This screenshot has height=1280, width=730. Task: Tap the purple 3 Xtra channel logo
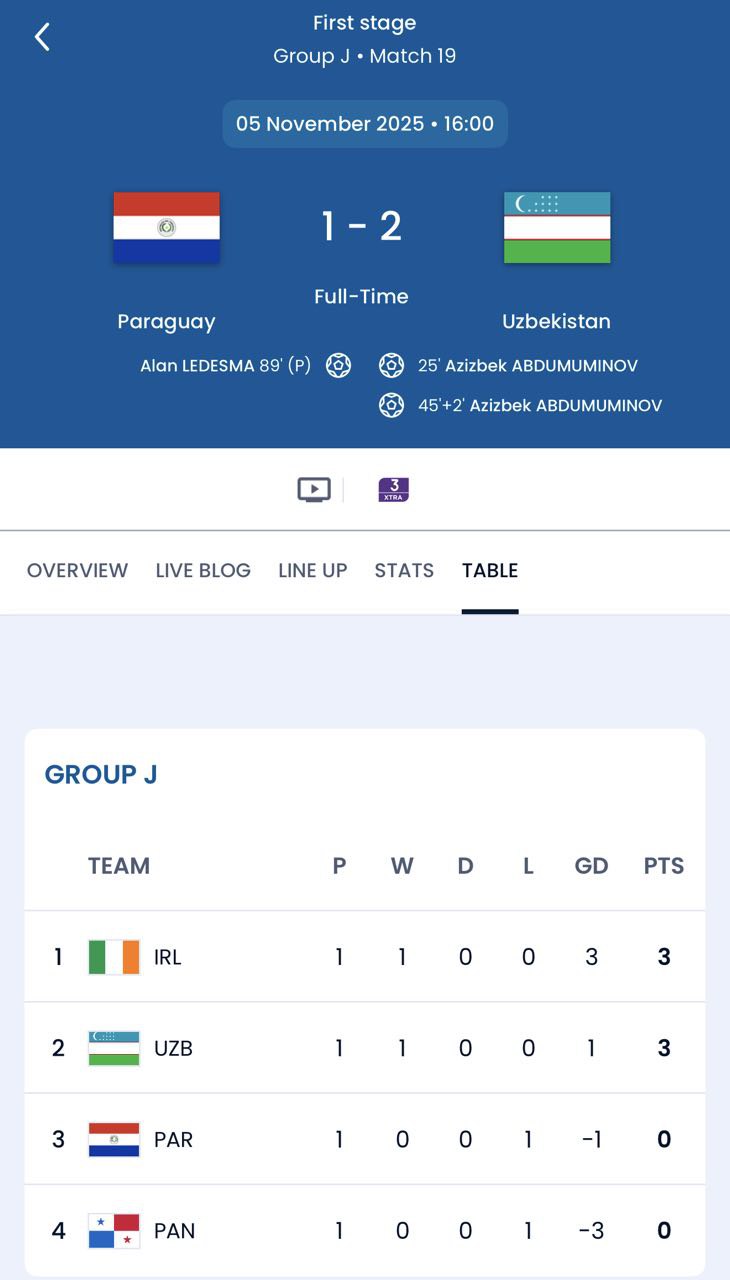394,490
